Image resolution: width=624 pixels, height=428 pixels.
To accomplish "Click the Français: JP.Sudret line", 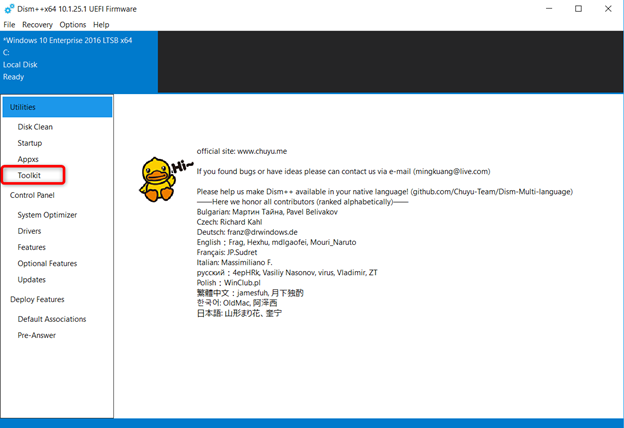I will coord(227,252).
